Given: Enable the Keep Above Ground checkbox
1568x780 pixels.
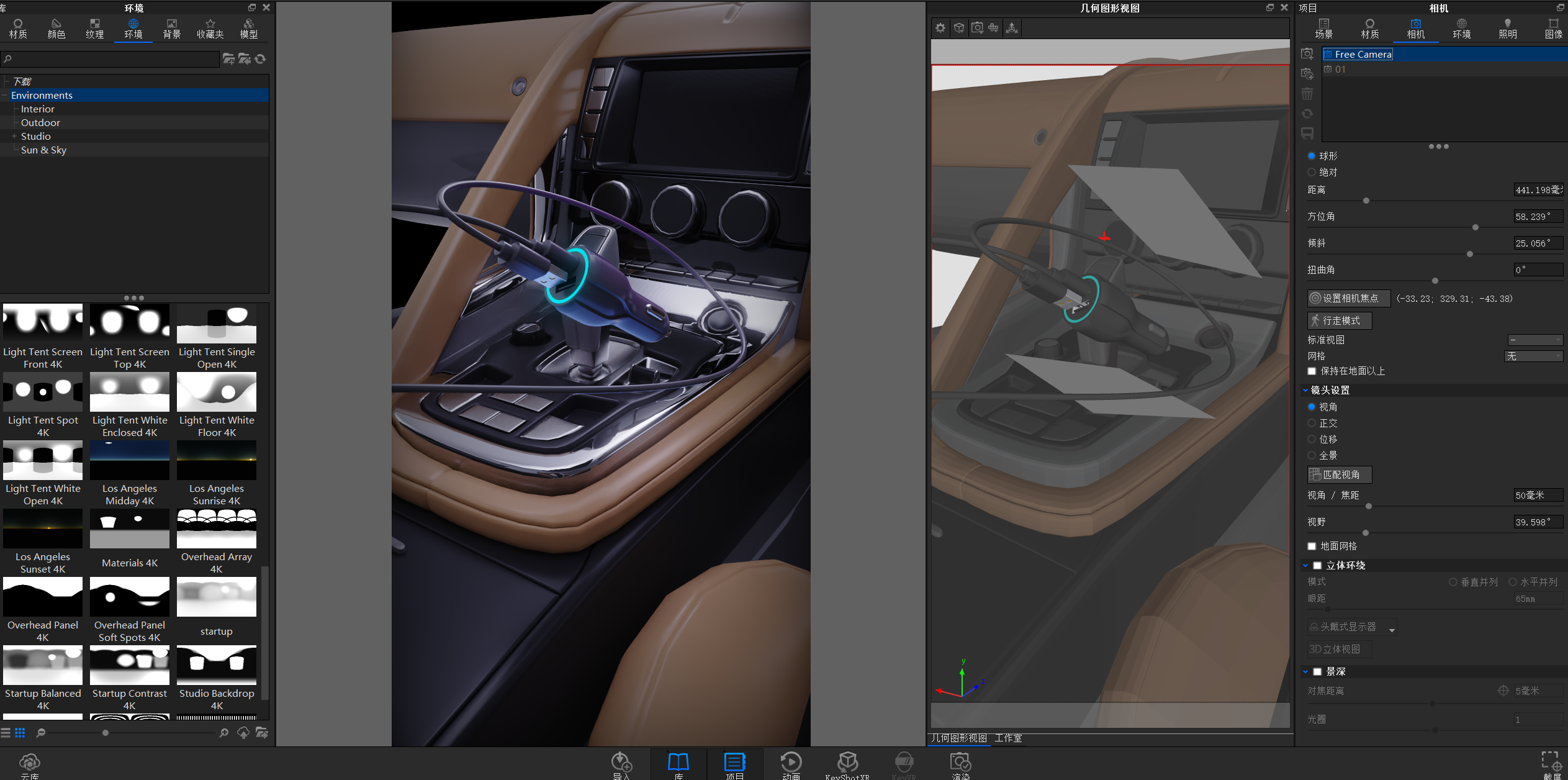Looking at the screenshot, I should [1312, 371].
